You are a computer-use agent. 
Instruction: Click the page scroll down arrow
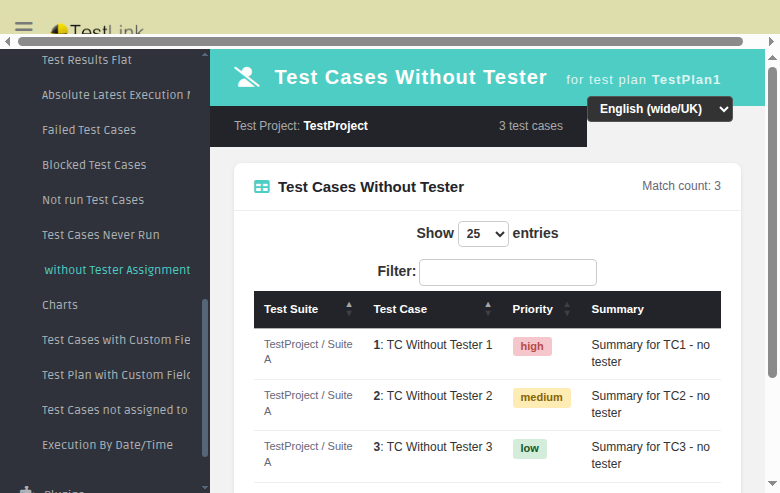pyautogui.click(x=772, y=483)
